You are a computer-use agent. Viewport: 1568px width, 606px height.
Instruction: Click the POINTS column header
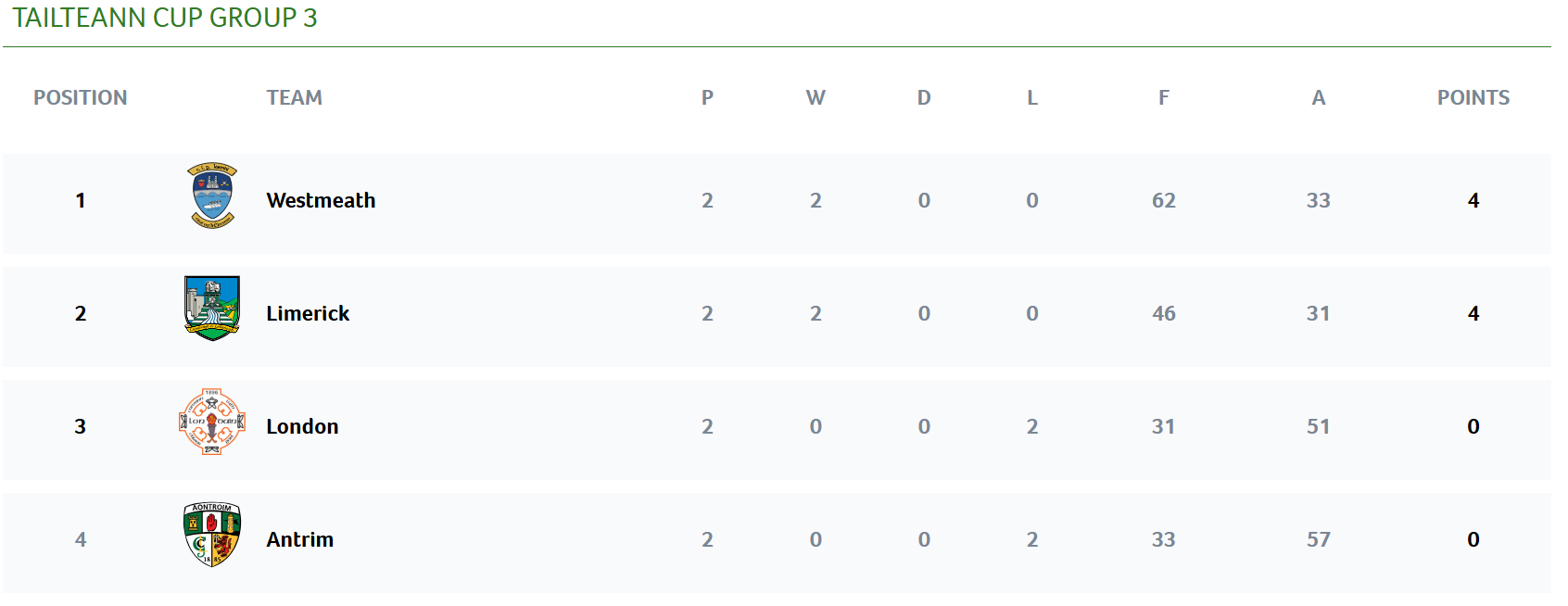1473,97
